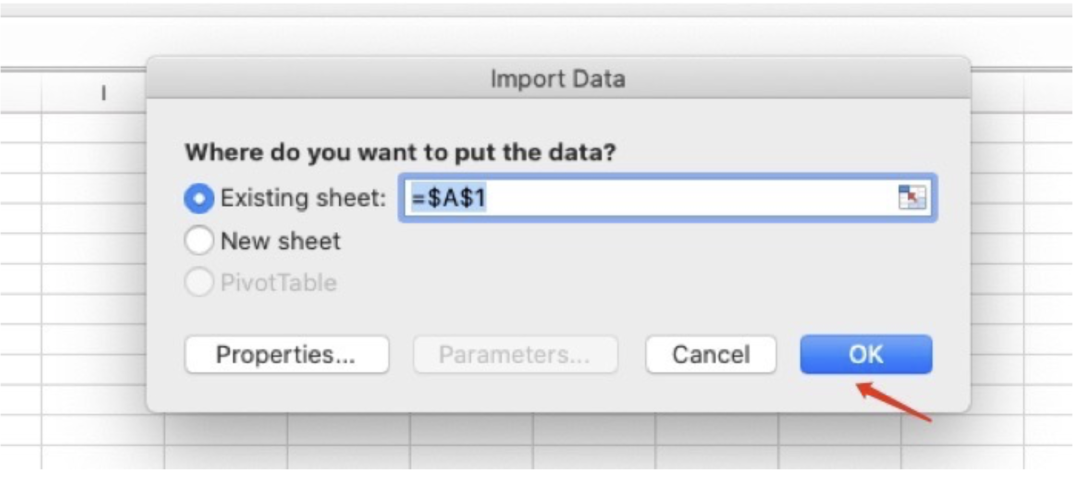Select the Existing sheet radio button

(199, 199)
